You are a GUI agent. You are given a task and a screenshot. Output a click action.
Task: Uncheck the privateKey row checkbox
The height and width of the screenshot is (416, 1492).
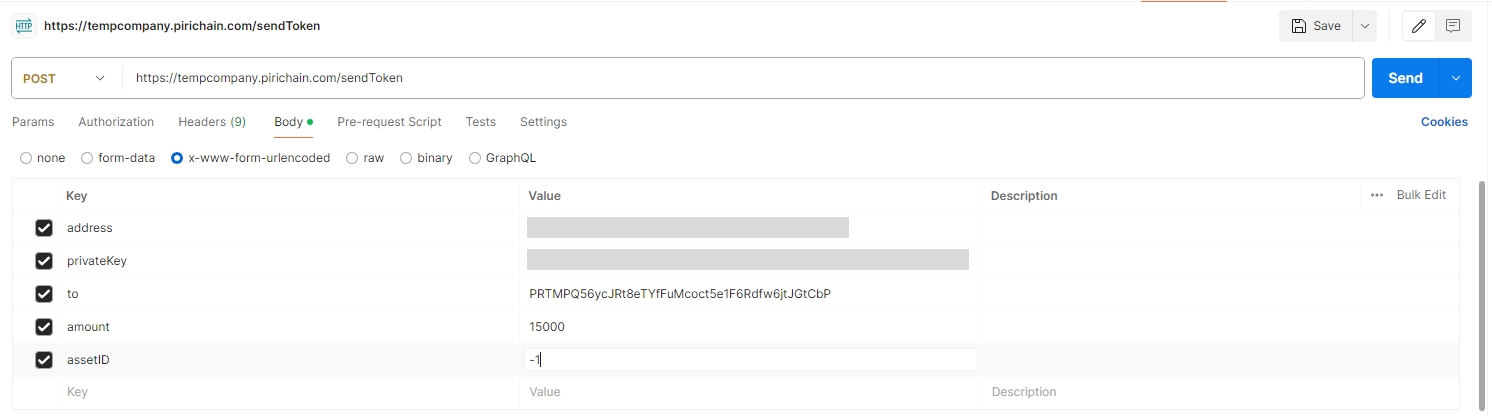(44, 261)
